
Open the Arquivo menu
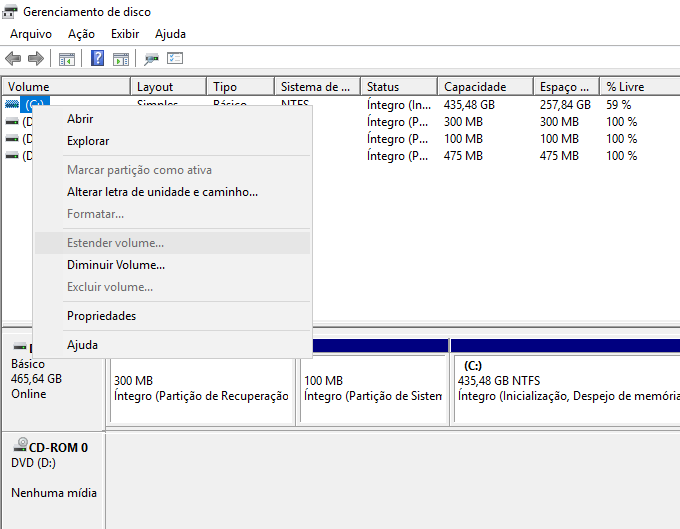tap(31, 34)
